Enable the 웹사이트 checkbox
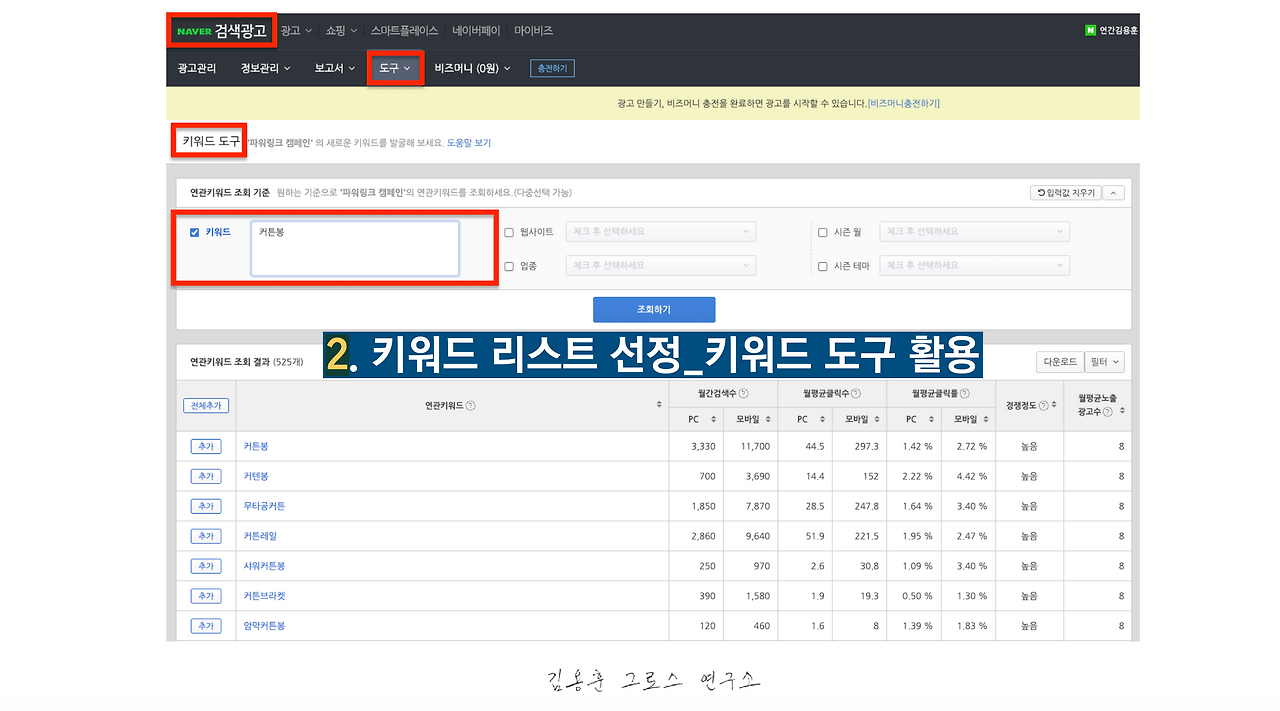This screenshot has height=711, width=1280. [507, 232]
